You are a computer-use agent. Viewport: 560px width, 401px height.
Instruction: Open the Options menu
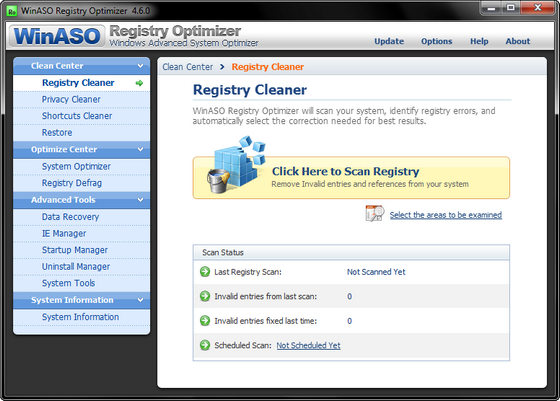pos(436,41)
